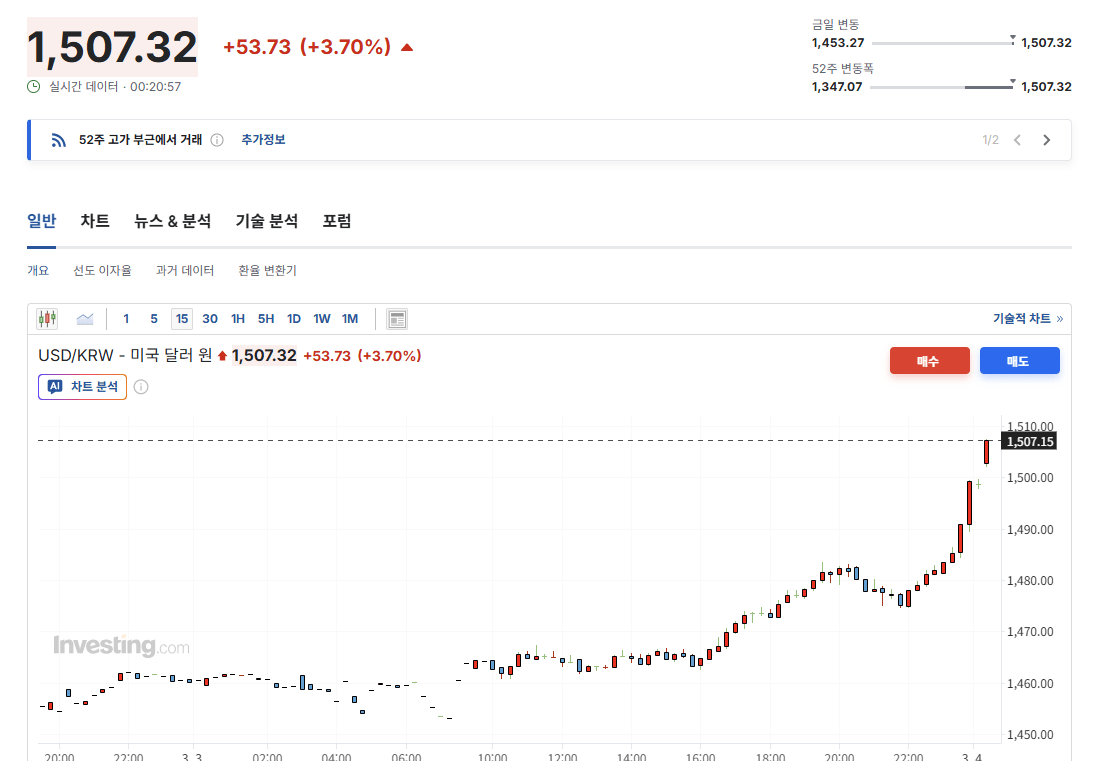Open the AI 차트 분석 button
The width and height of the screenshot is (1094, 761).
pos(83,387)
